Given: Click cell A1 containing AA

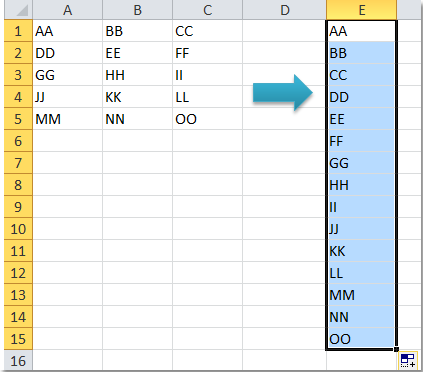Looking at the screenshot, I should point(67,31).
